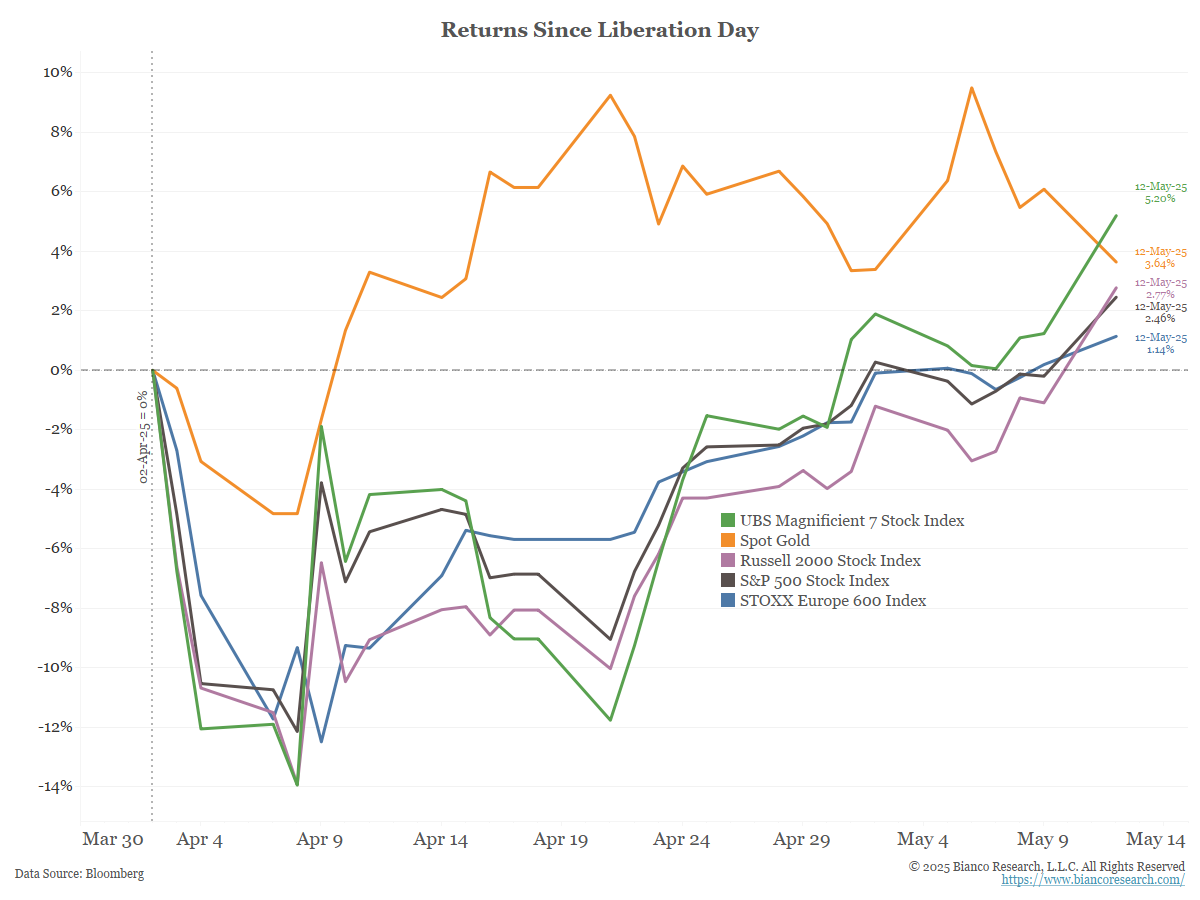Viewport: 1200px width, 900px height.
Task: Click the 2.46% S&P 500 end label
Action: [1160, 320]
